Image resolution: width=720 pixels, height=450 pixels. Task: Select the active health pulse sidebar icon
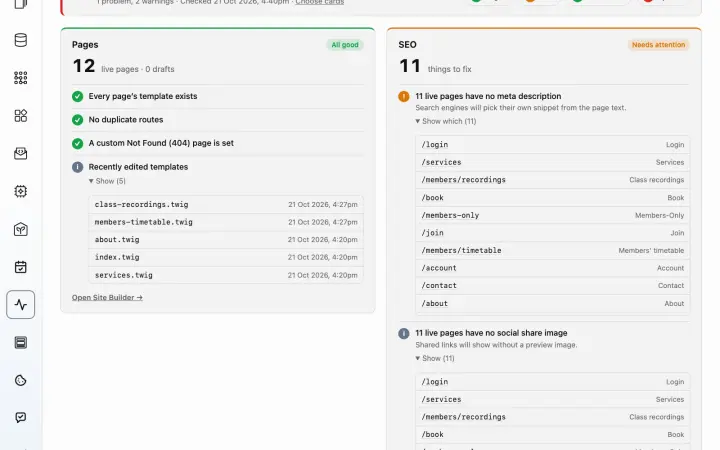click(21, 304)
